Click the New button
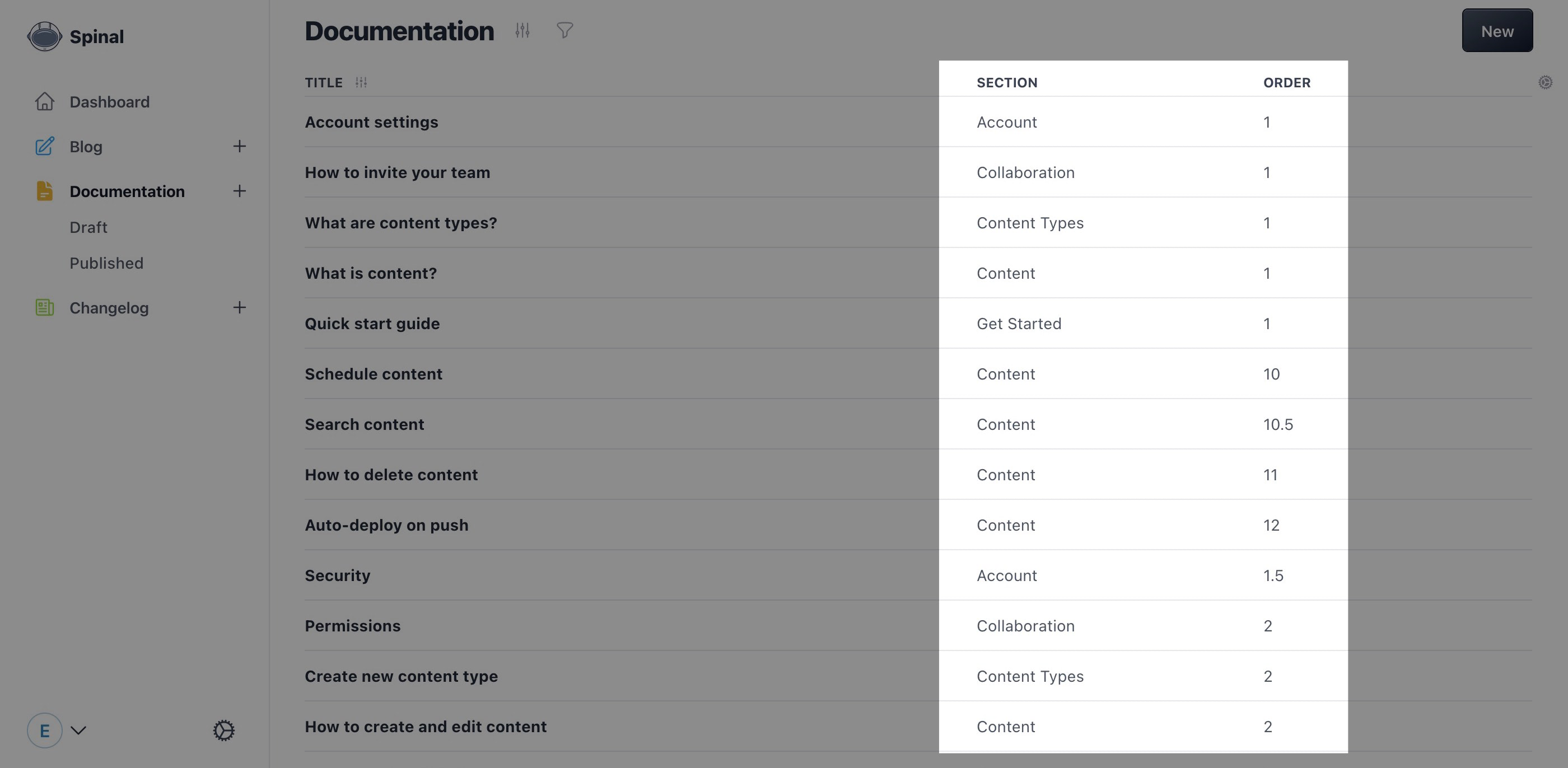This screenshot has width=1568, height=768. pyautogui.click(x=1497, y=30)
